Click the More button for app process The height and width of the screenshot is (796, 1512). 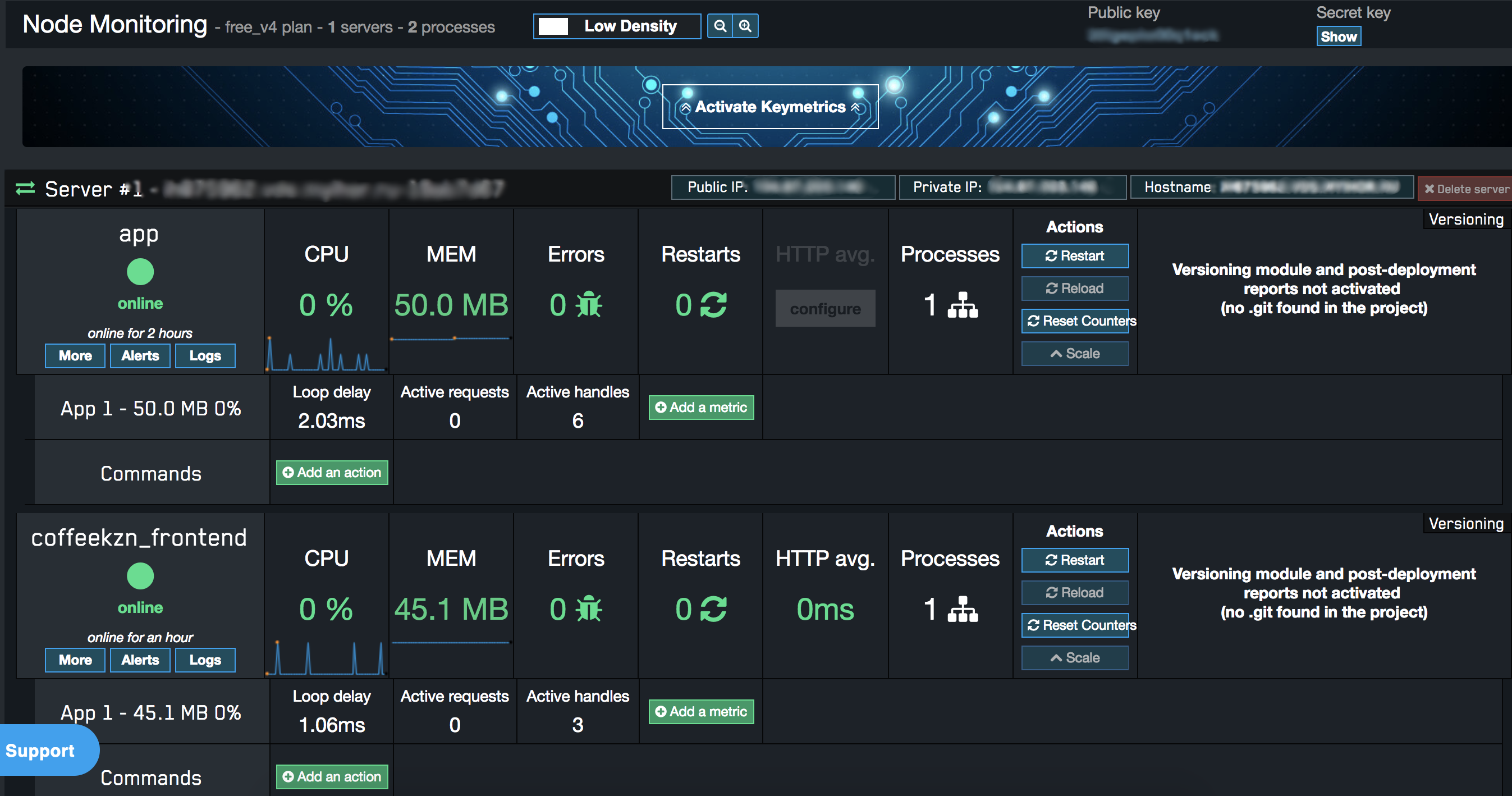click(x=76, y=355)
